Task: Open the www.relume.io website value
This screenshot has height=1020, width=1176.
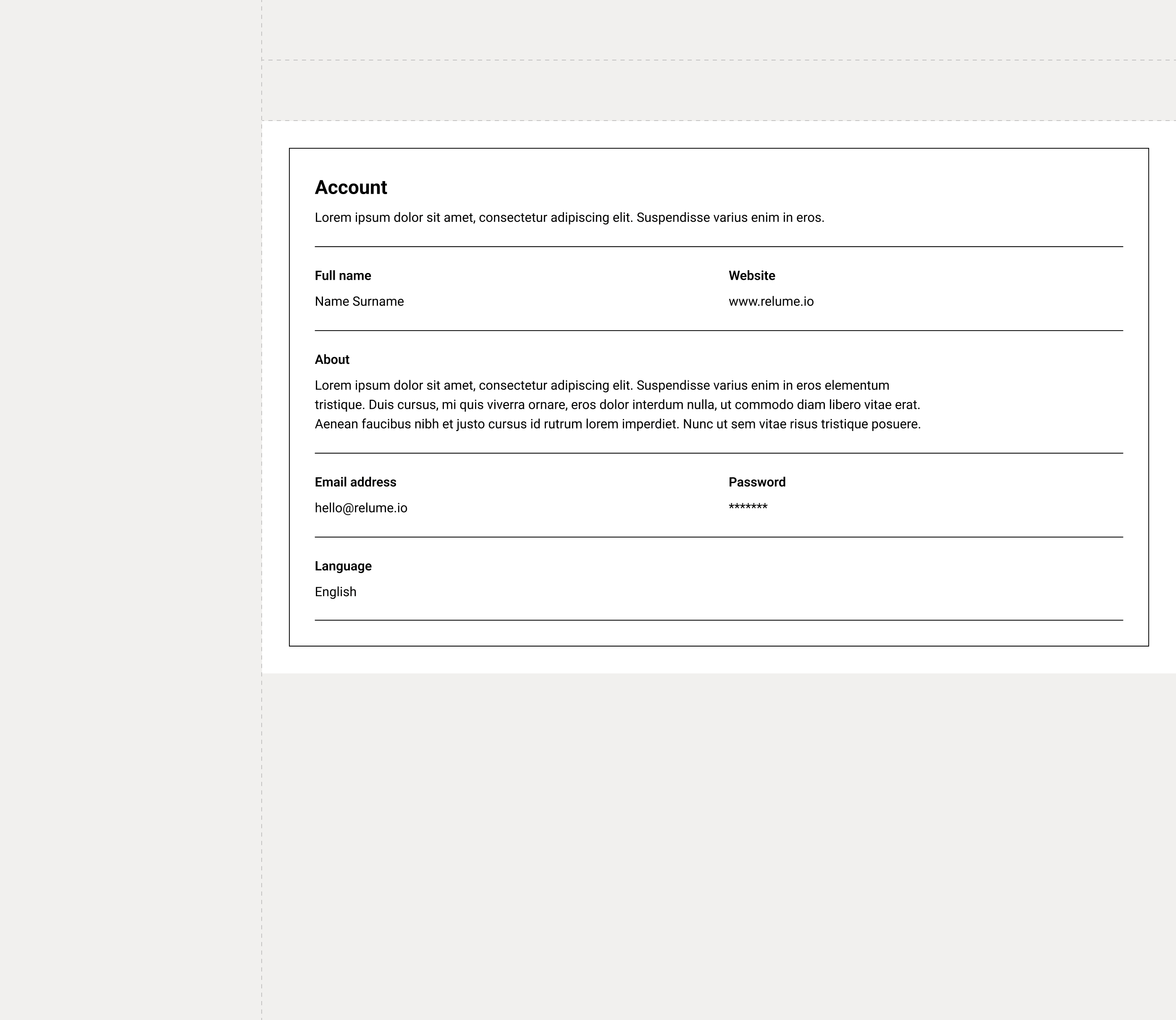Action: click(771, 301)
